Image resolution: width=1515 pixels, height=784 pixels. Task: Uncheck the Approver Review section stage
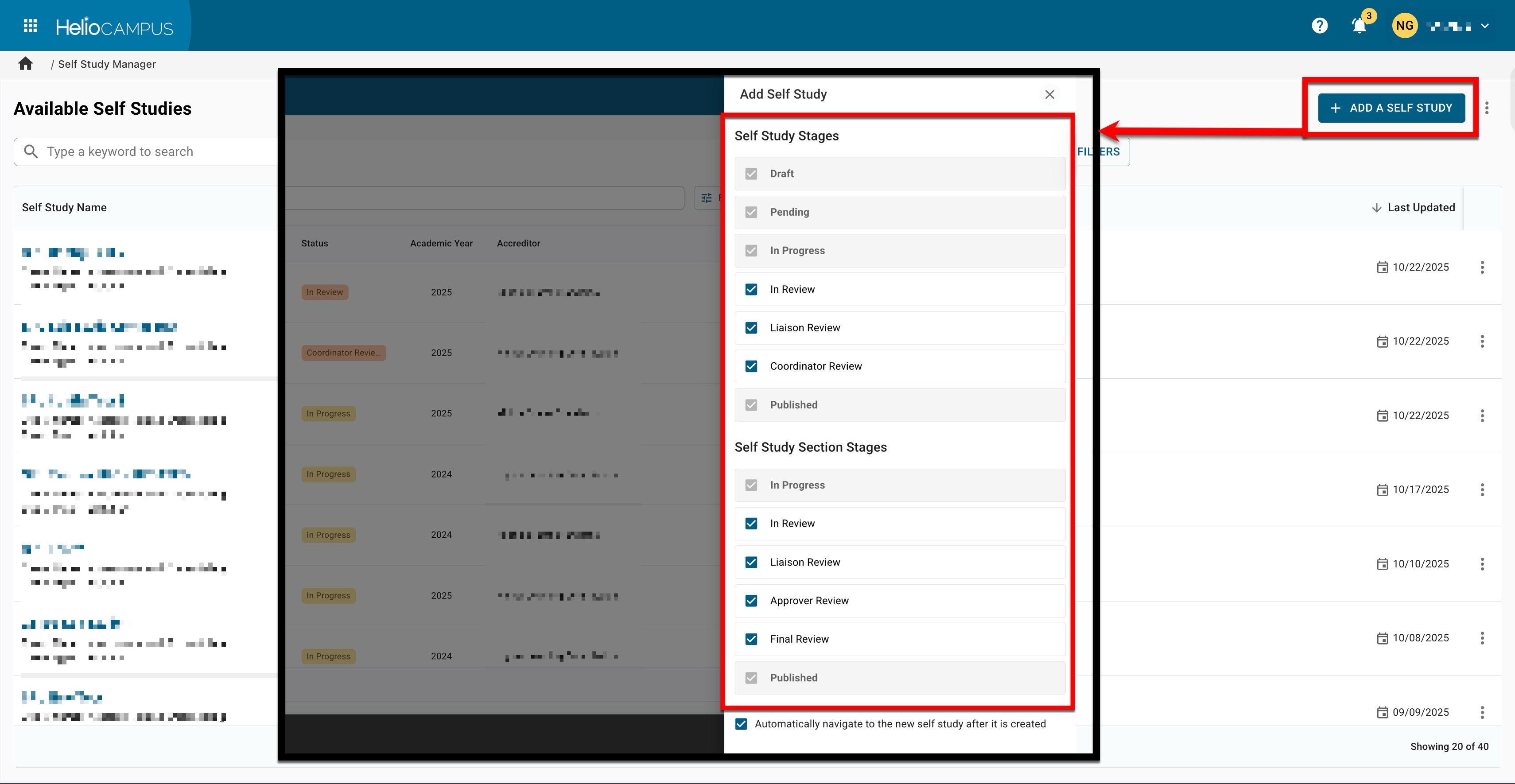(751, 601)
